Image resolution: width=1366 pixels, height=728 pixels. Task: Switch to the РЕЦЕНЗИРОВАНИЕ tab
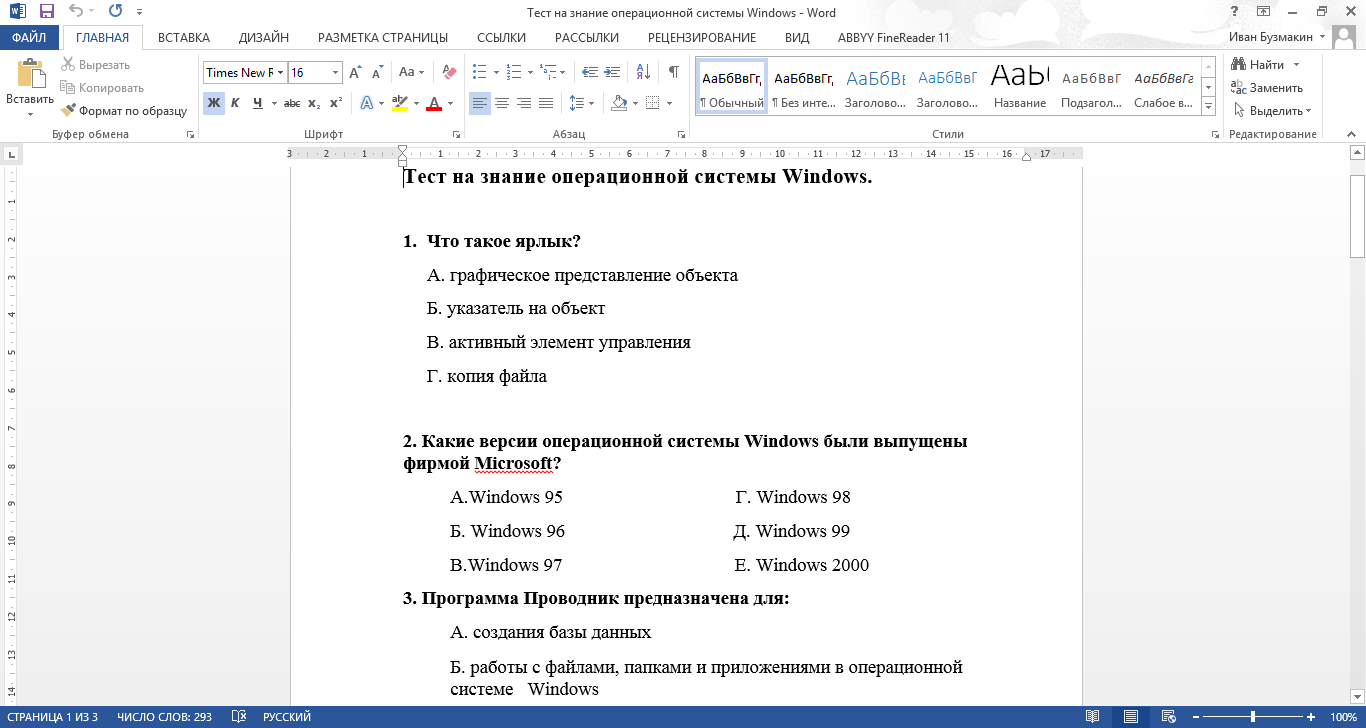pyautogui.click(x=702, y=38)
